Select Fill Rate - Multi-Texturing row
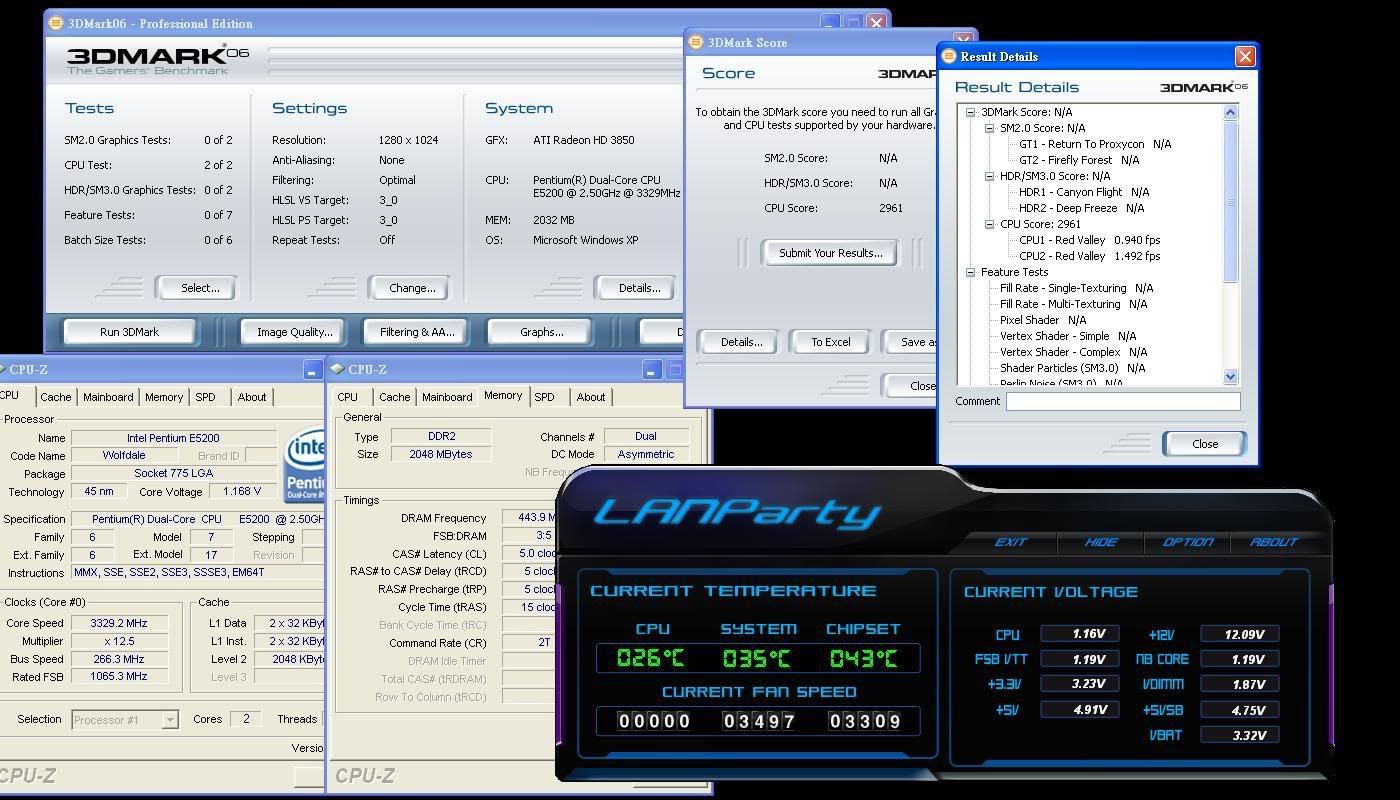 point(1073,304)
